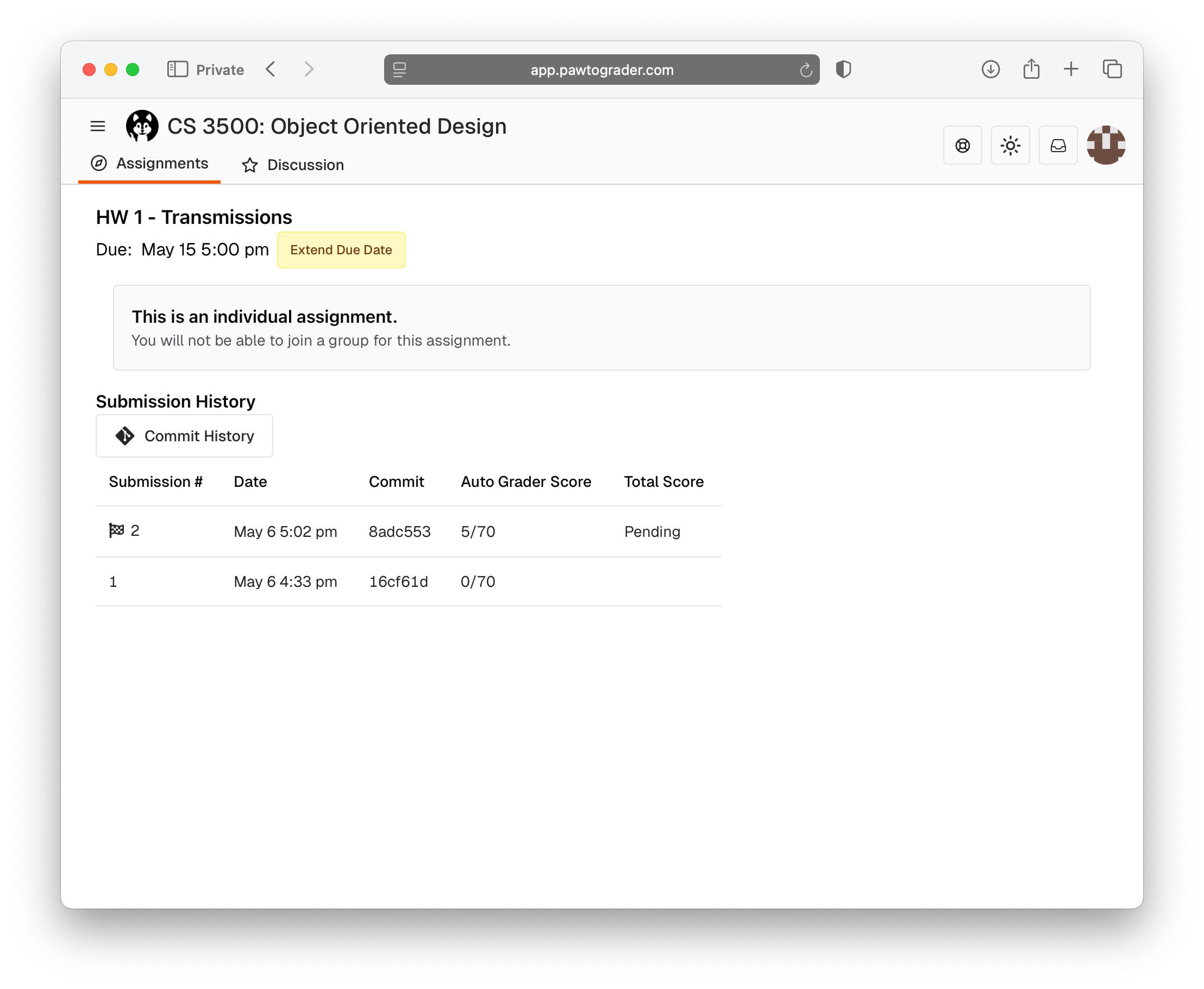The height and width of the screenshot is (989, 1204).
Task: Toggle light/dark theme sun icon
Action: pos(1011,146)
